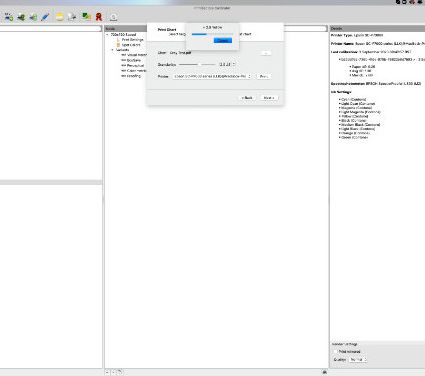Click the 'Light Magenta' ink entry

361,112
